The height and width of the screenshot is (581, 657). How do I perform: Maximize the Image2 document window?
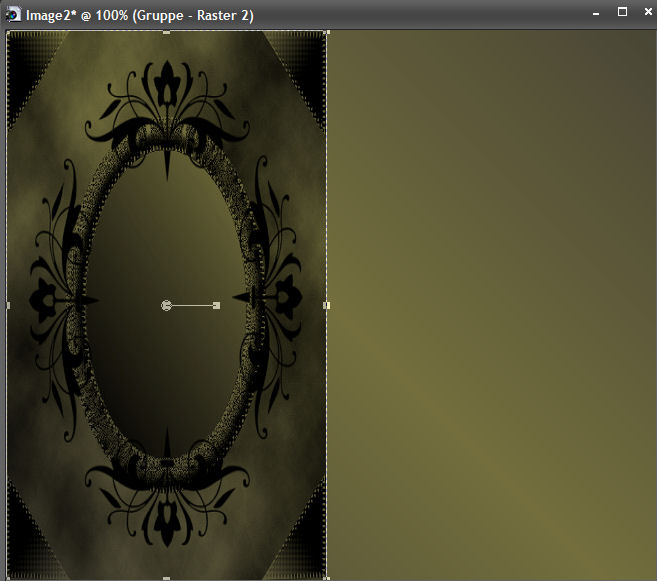(x=621, y=13)
